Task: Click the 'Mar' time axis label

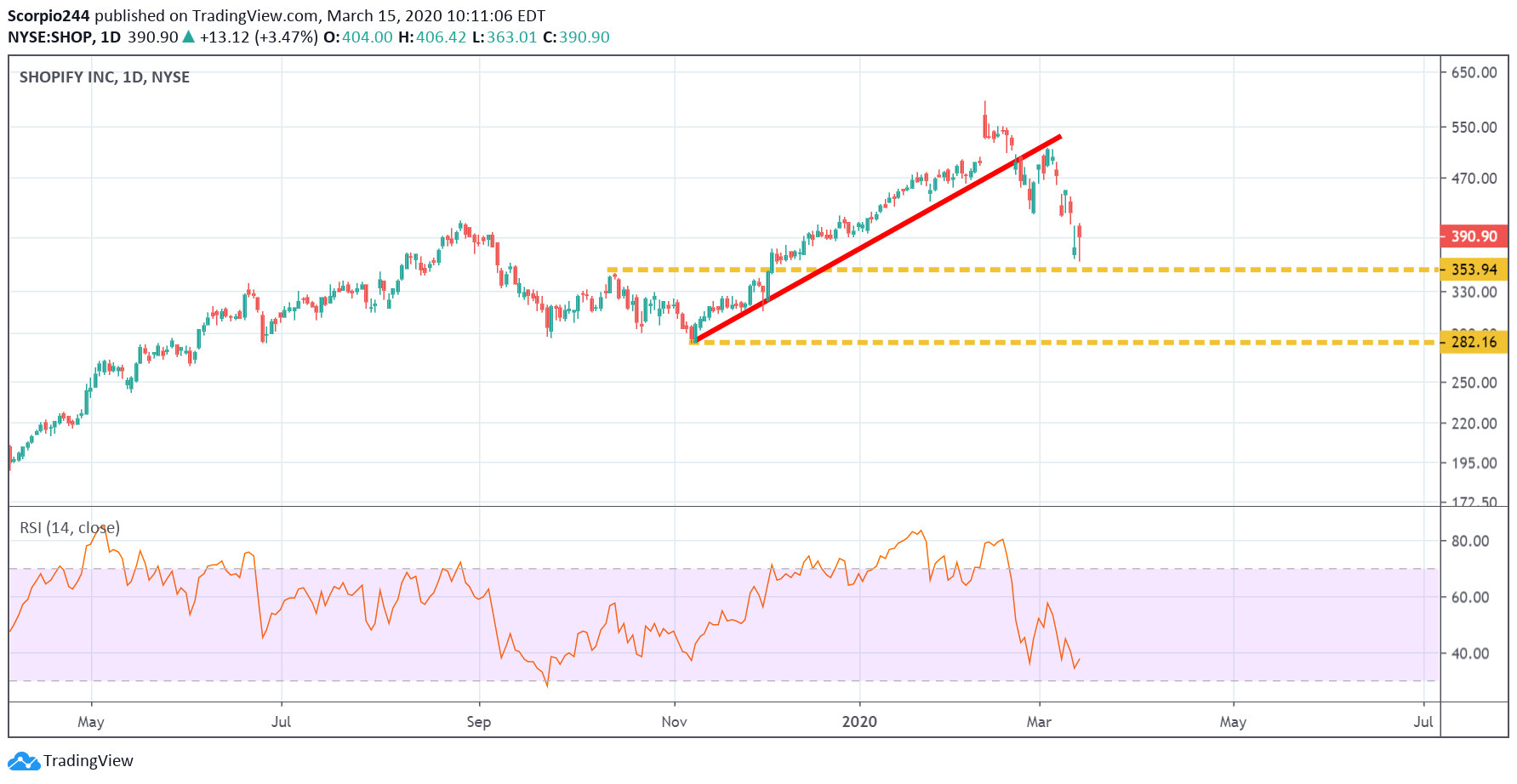Action: (1039, 722)
